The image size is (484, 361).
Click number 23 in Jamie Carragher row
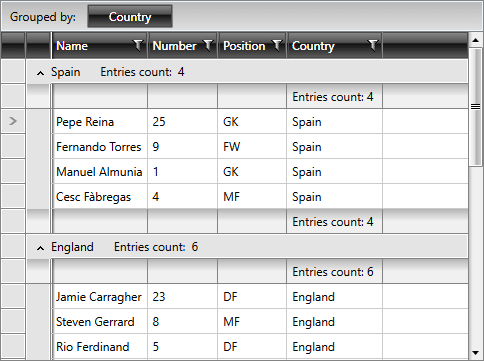(x=183, y=296)
